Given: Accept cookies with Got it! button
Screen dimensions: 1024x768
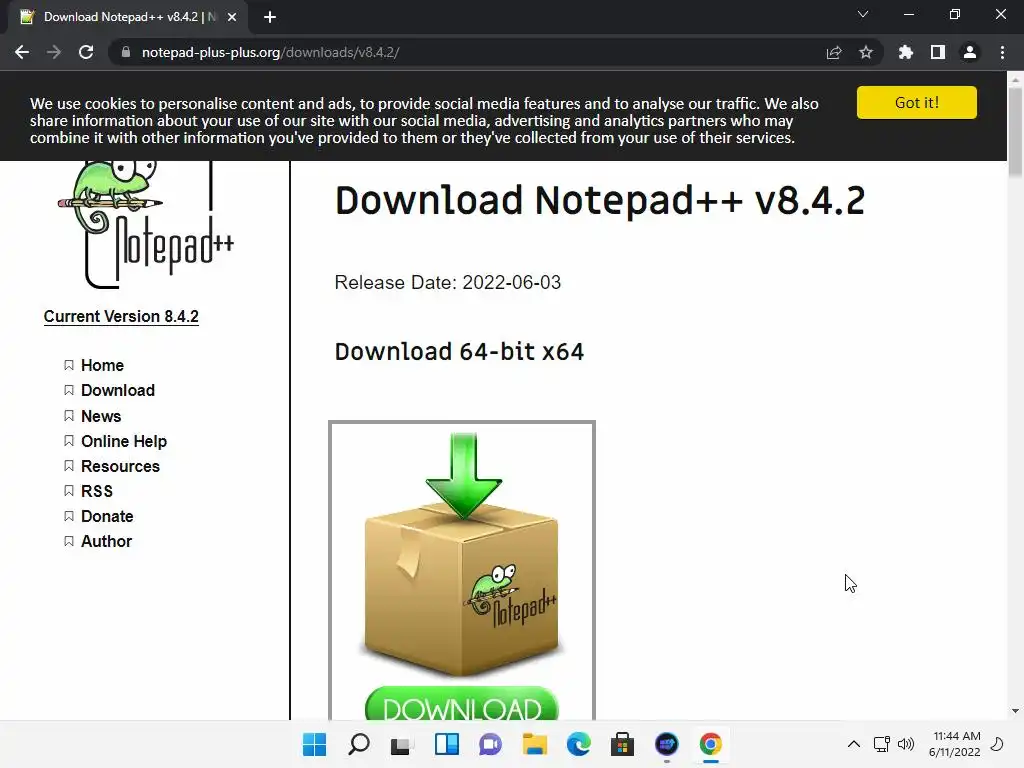Looking at the screenshot, I should [917, 103].
